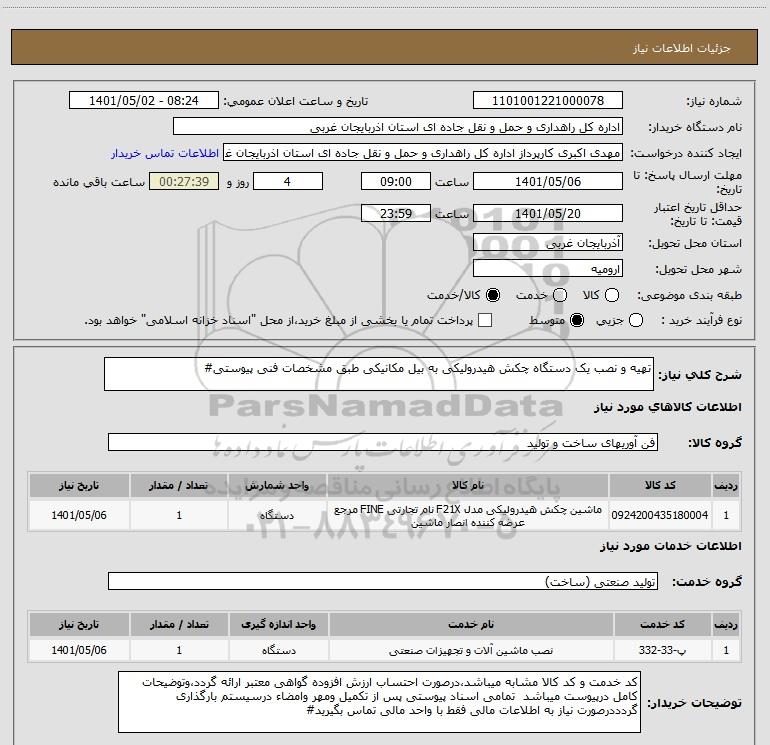Click the goods table نام کالا column header
770x745 pixels.
[x=468, y=486]
